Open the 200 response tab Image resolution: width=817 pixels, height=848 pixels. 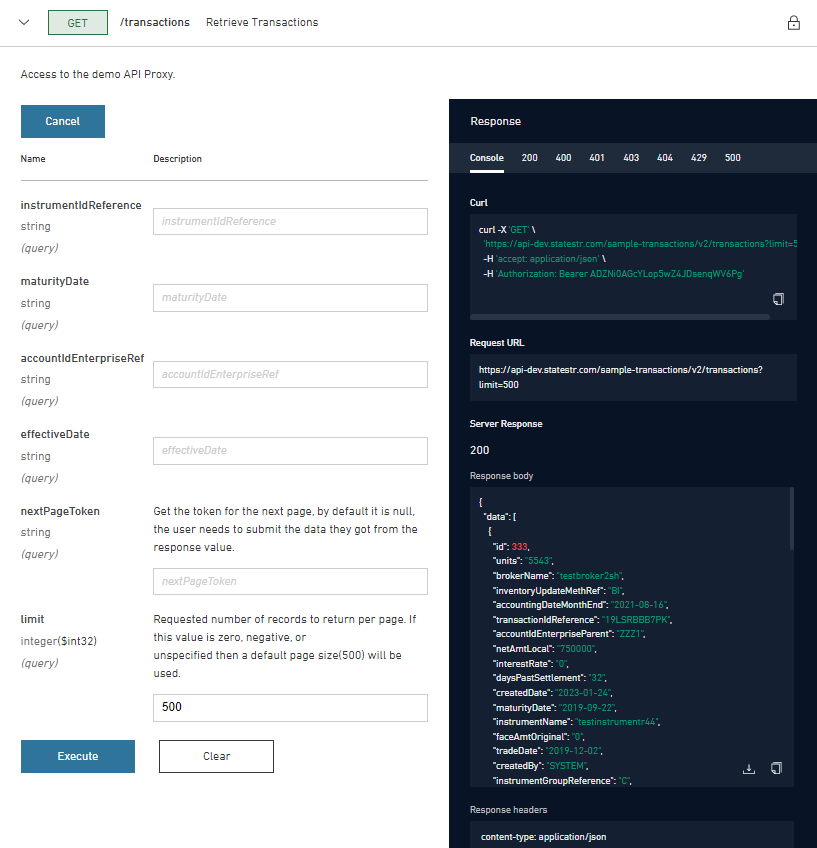click(530, 158)
